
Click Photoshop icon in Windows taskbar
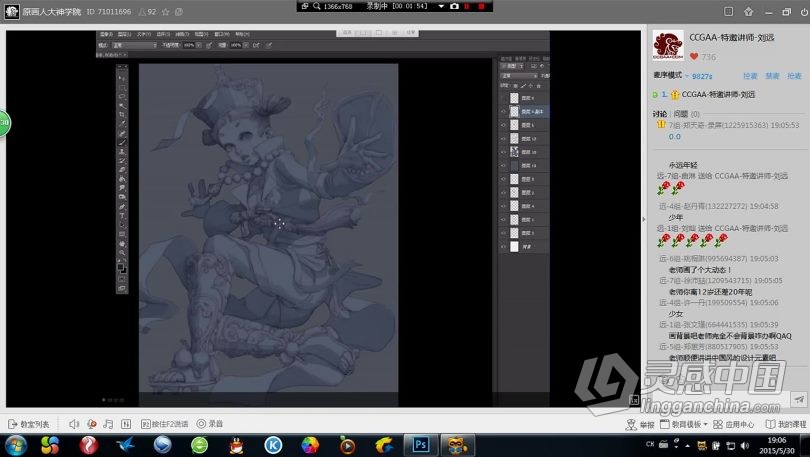[x=420, y=445]
